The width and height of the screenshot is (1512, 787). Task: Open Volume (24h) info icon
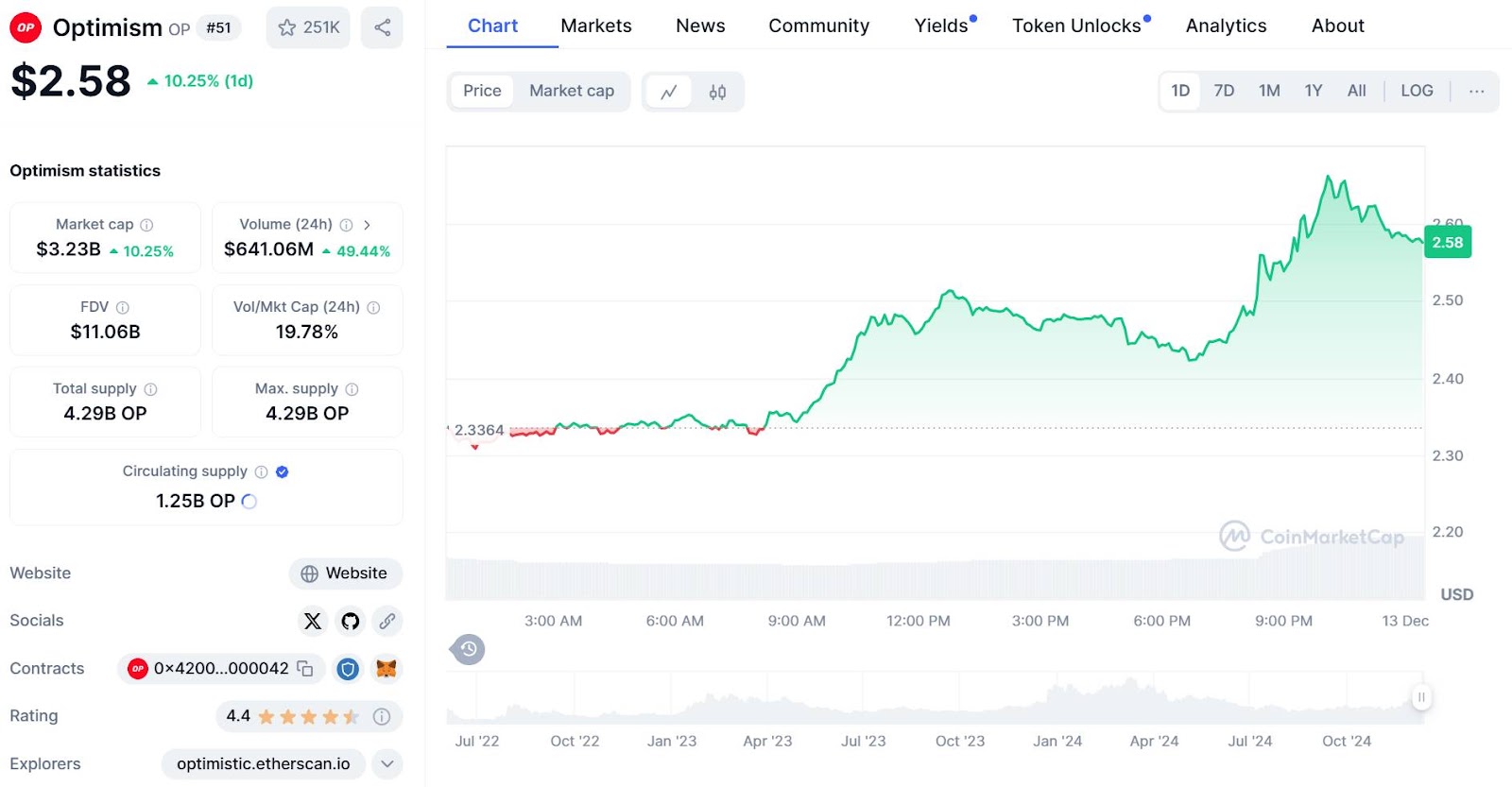coord(346,225)
